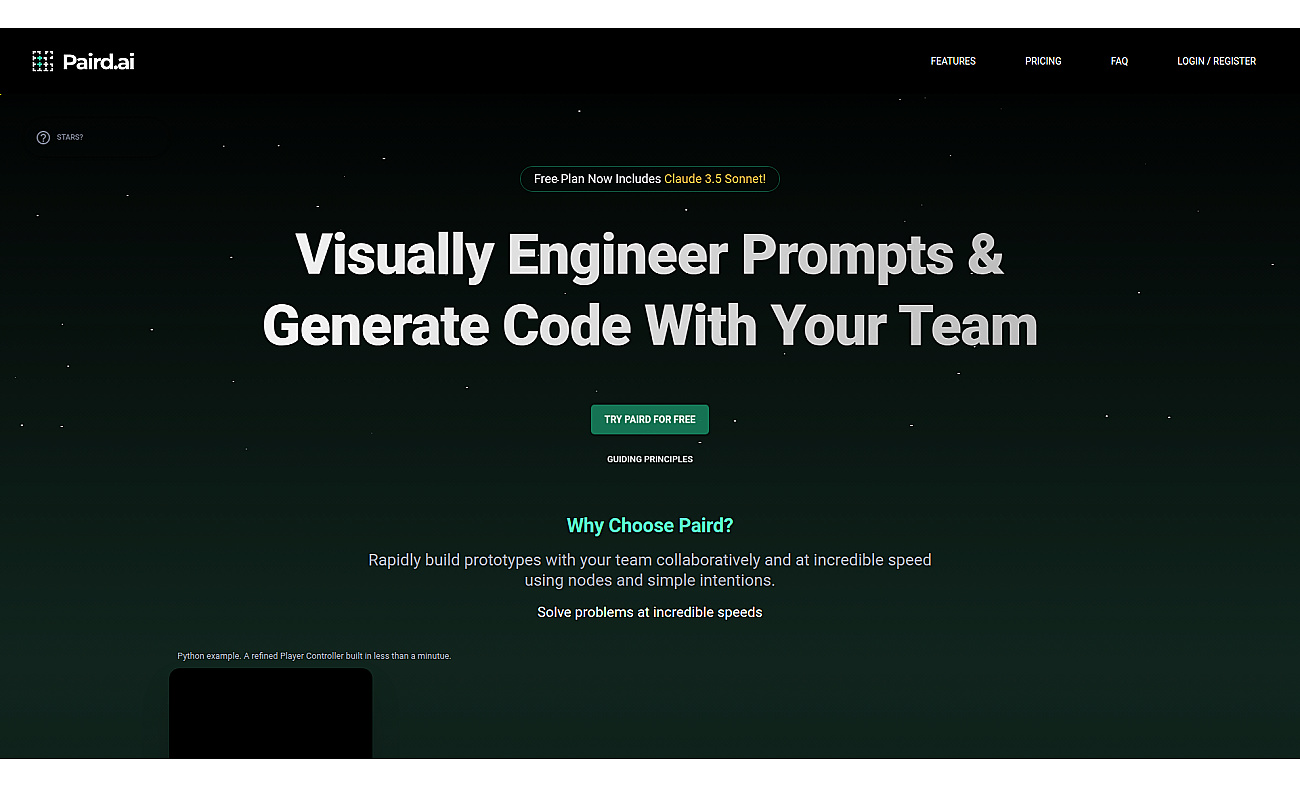This screenshot has height=788, width=1300.
Task: Click the Solve problems at incredible speeds text
Action: click(x=650, y=612)
